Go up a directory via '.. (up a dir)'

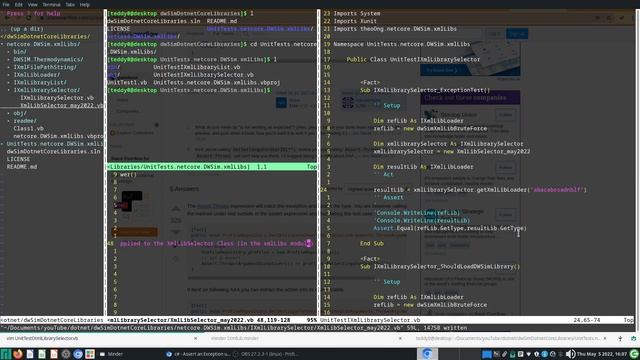22,29
